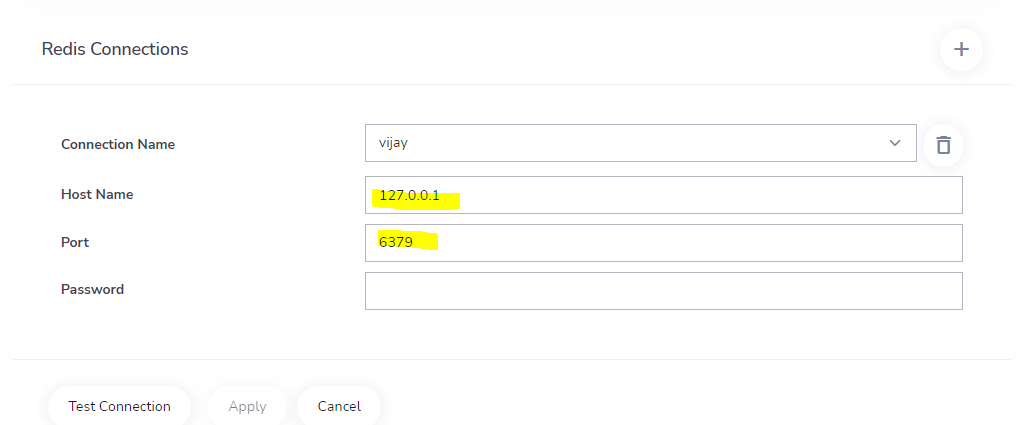1035x425 pixels.
Task: Click the Port label
Action: tap(75, 242)
